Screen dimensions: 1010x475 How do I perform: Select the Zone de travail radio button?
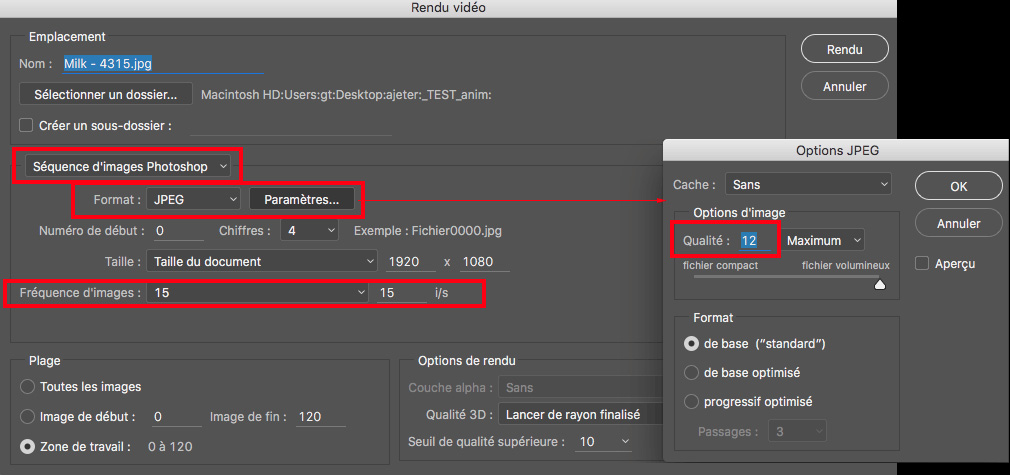pyautogui.click(x=27, y=446)
